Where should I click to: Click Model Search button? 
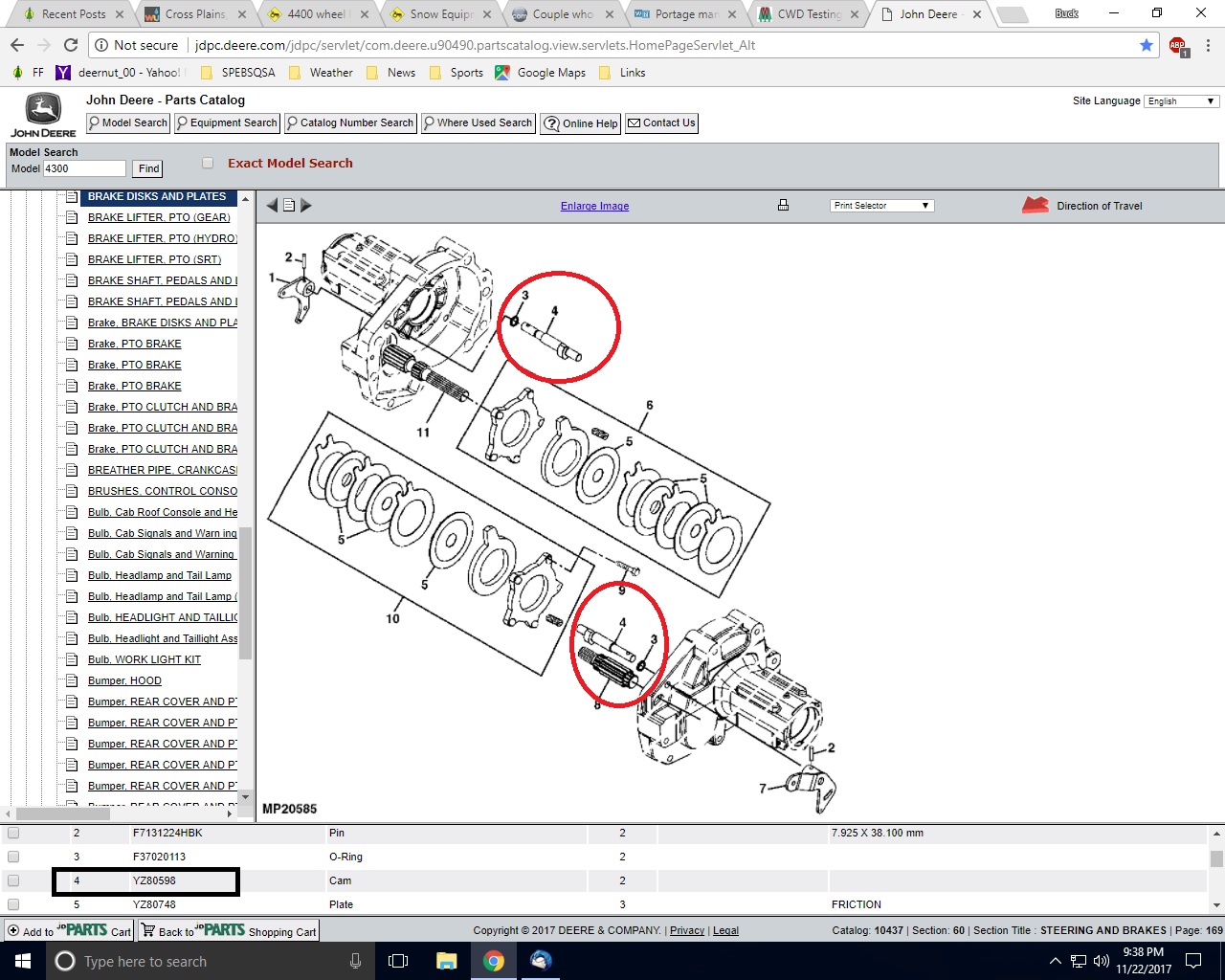point(128,123)
